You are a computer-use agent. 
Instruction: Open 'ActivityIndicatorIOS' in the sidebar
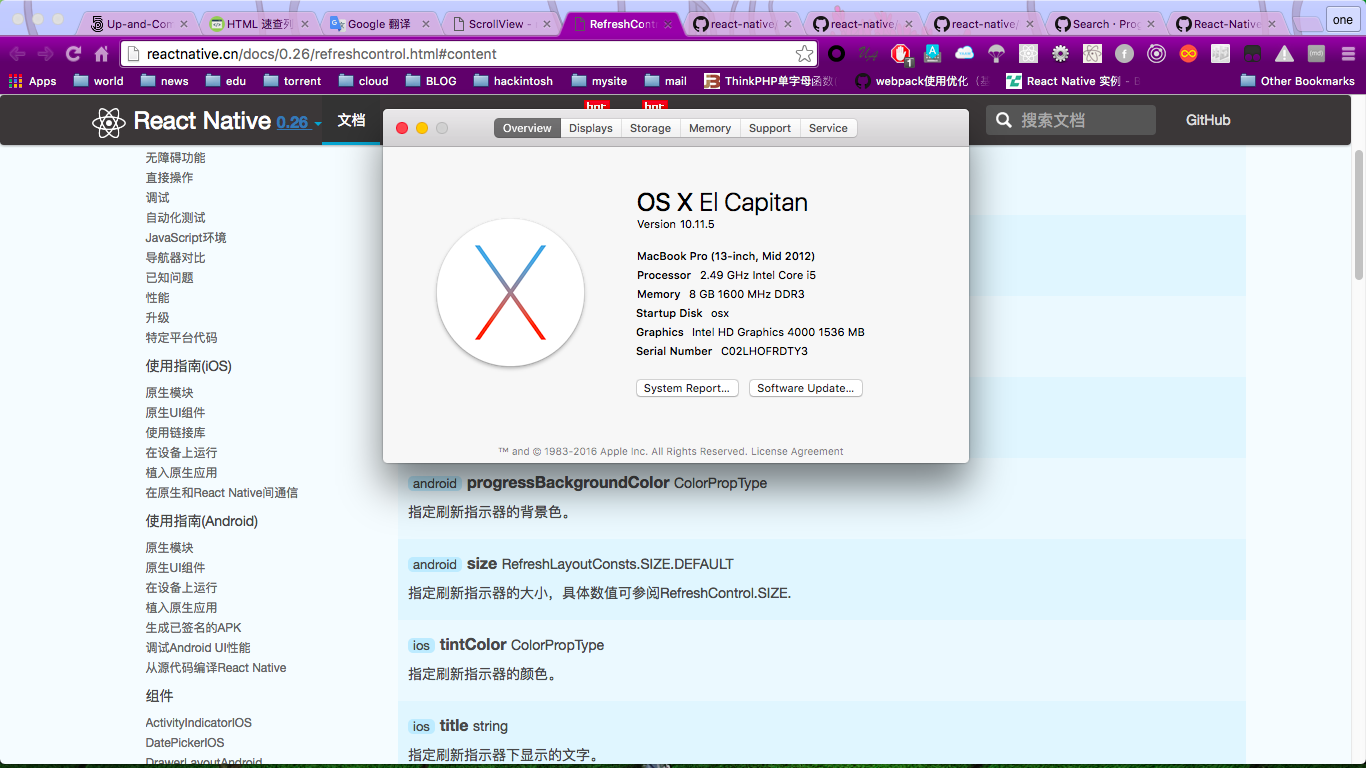[198, 722]
